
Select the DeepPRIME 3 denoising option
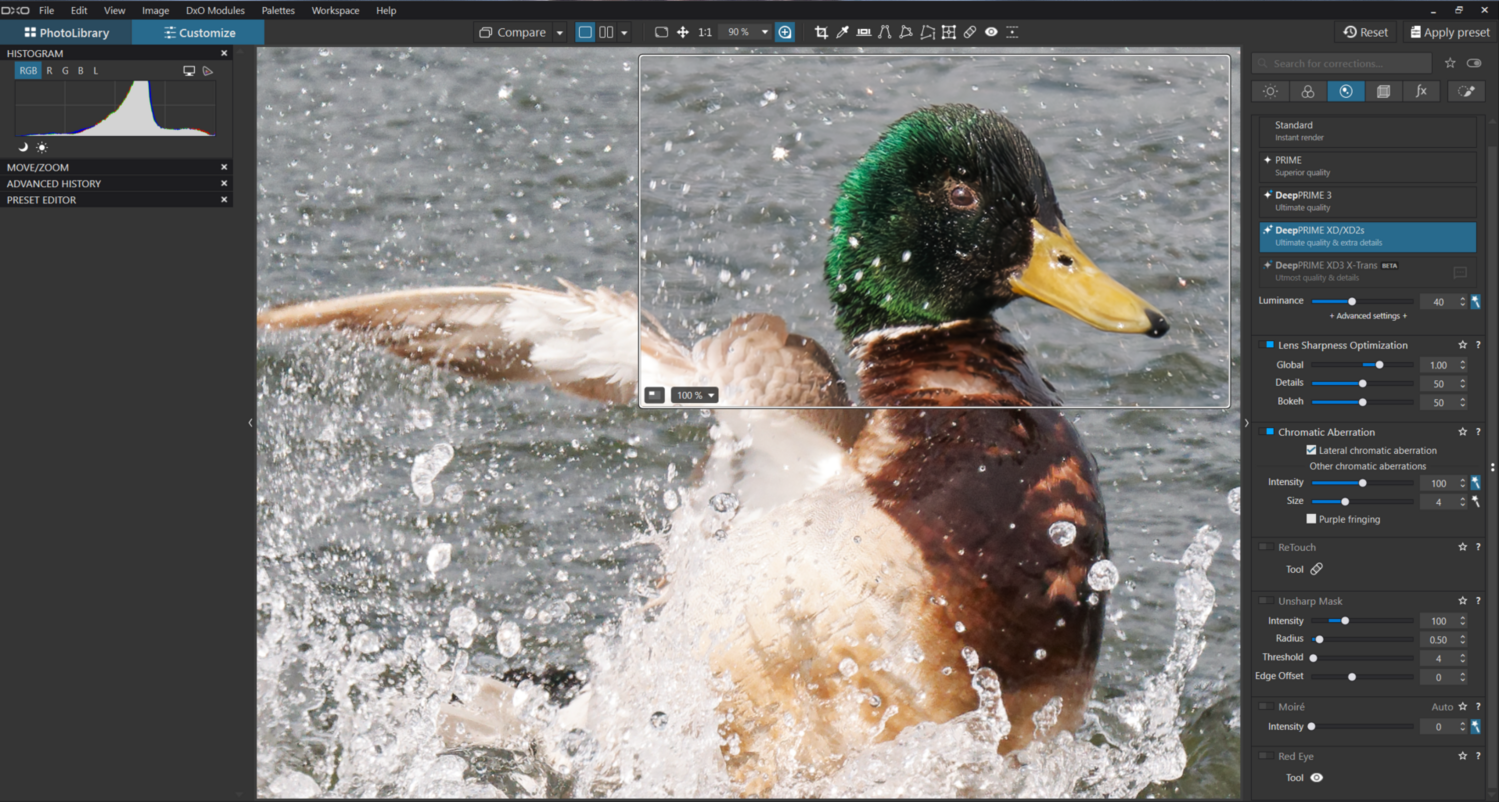1367,201
